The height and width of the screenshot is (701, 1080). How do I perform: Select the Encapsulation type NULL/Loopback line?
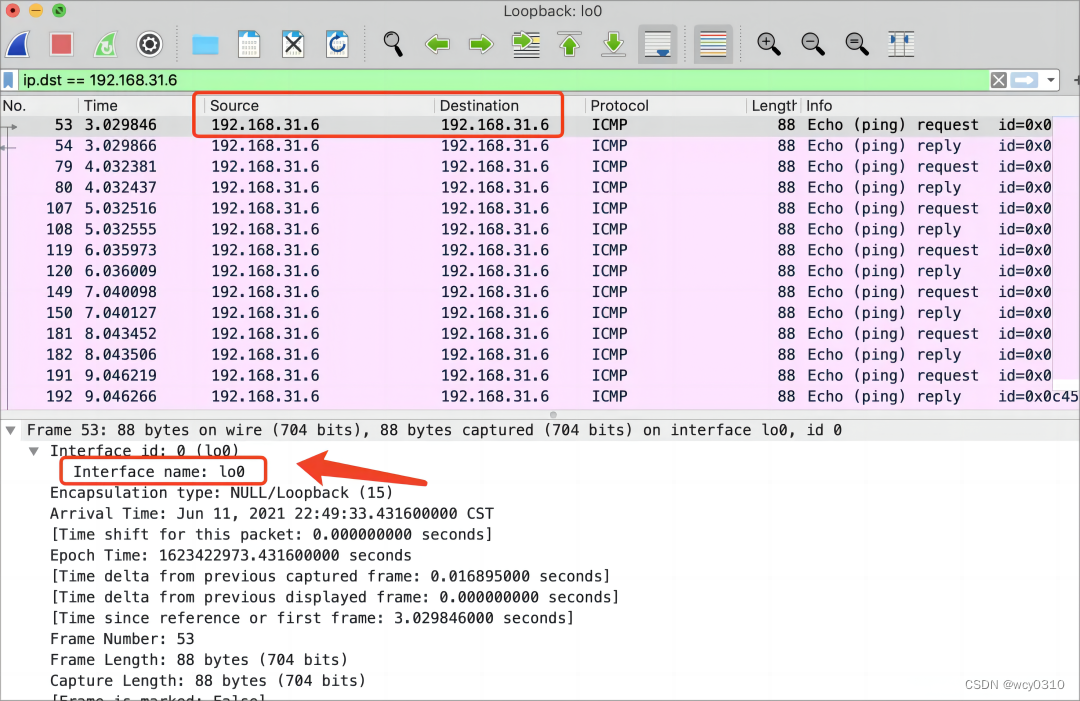221,493
